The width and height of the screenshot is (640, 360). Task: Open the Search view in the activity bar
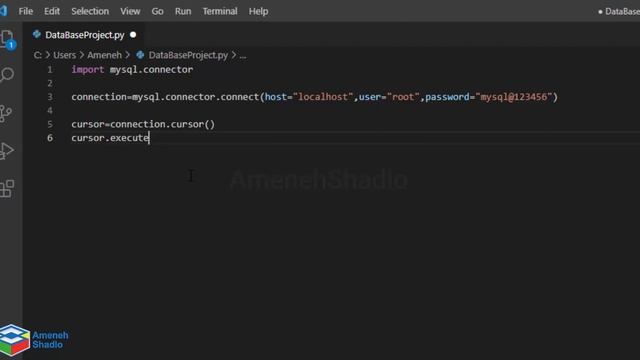tap(7, 75)
